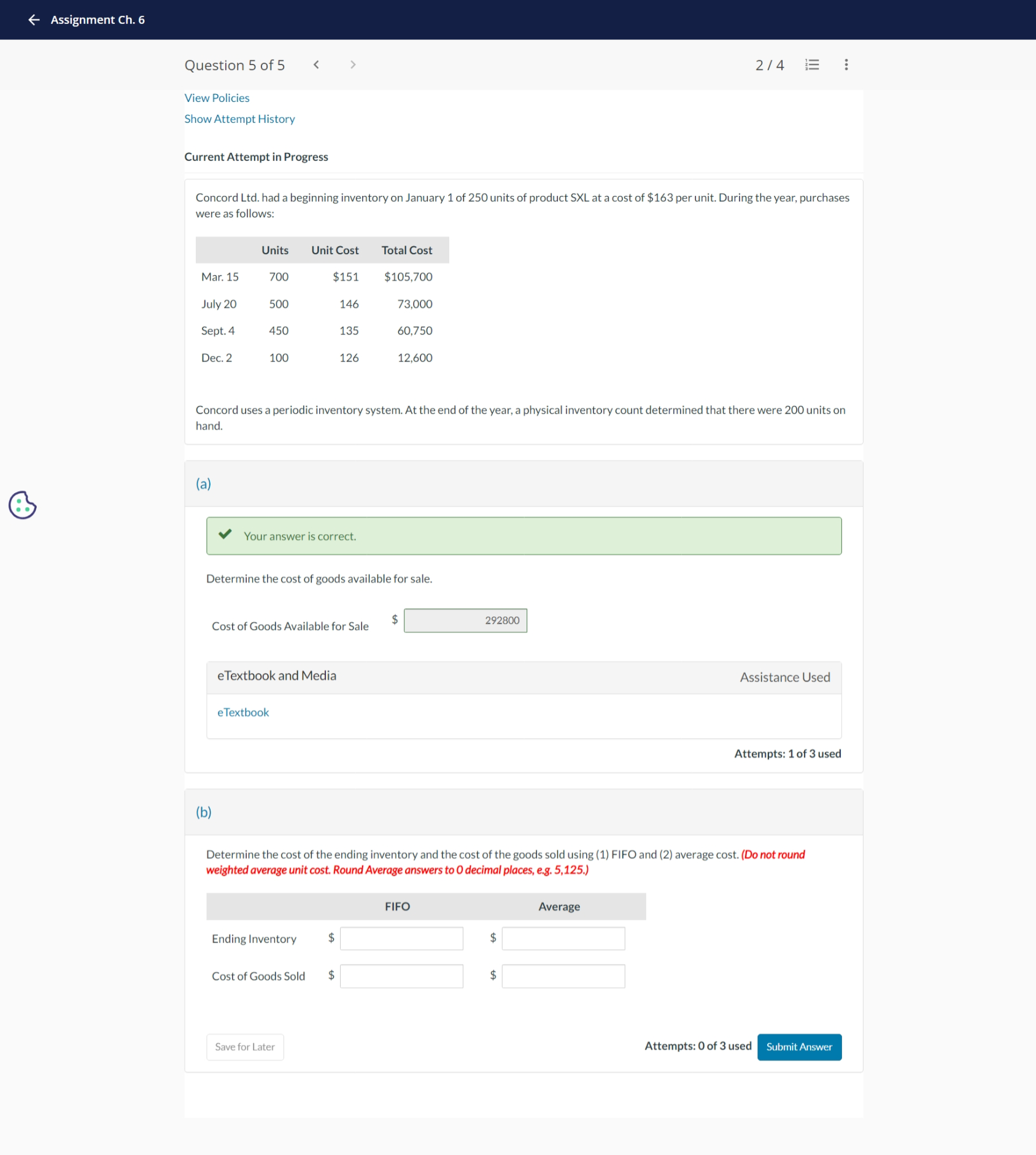Go to the next question chevron

353,64
